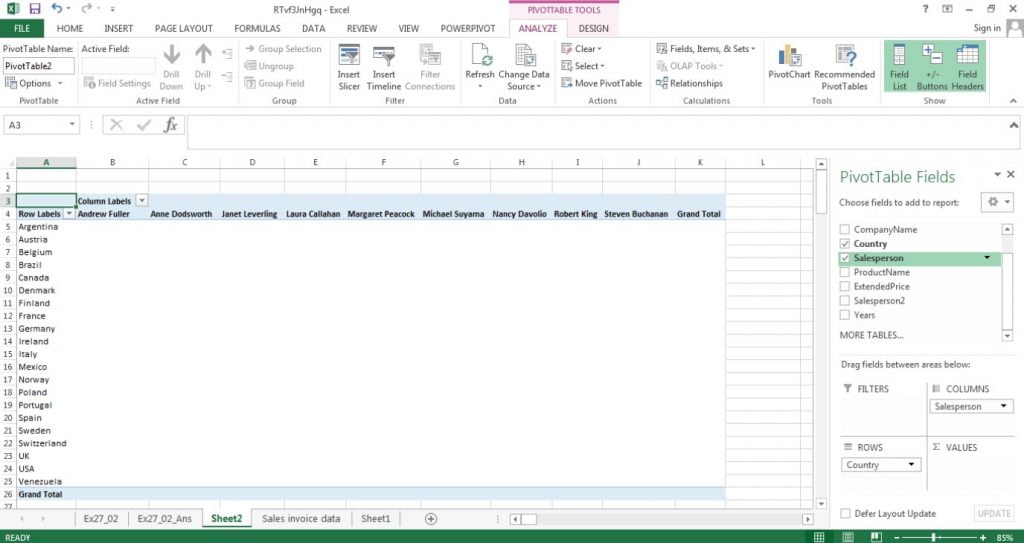1024x543 pixels.
Task: Collapse the ribbon with the arrow
Action: (x=1013, y=101)
